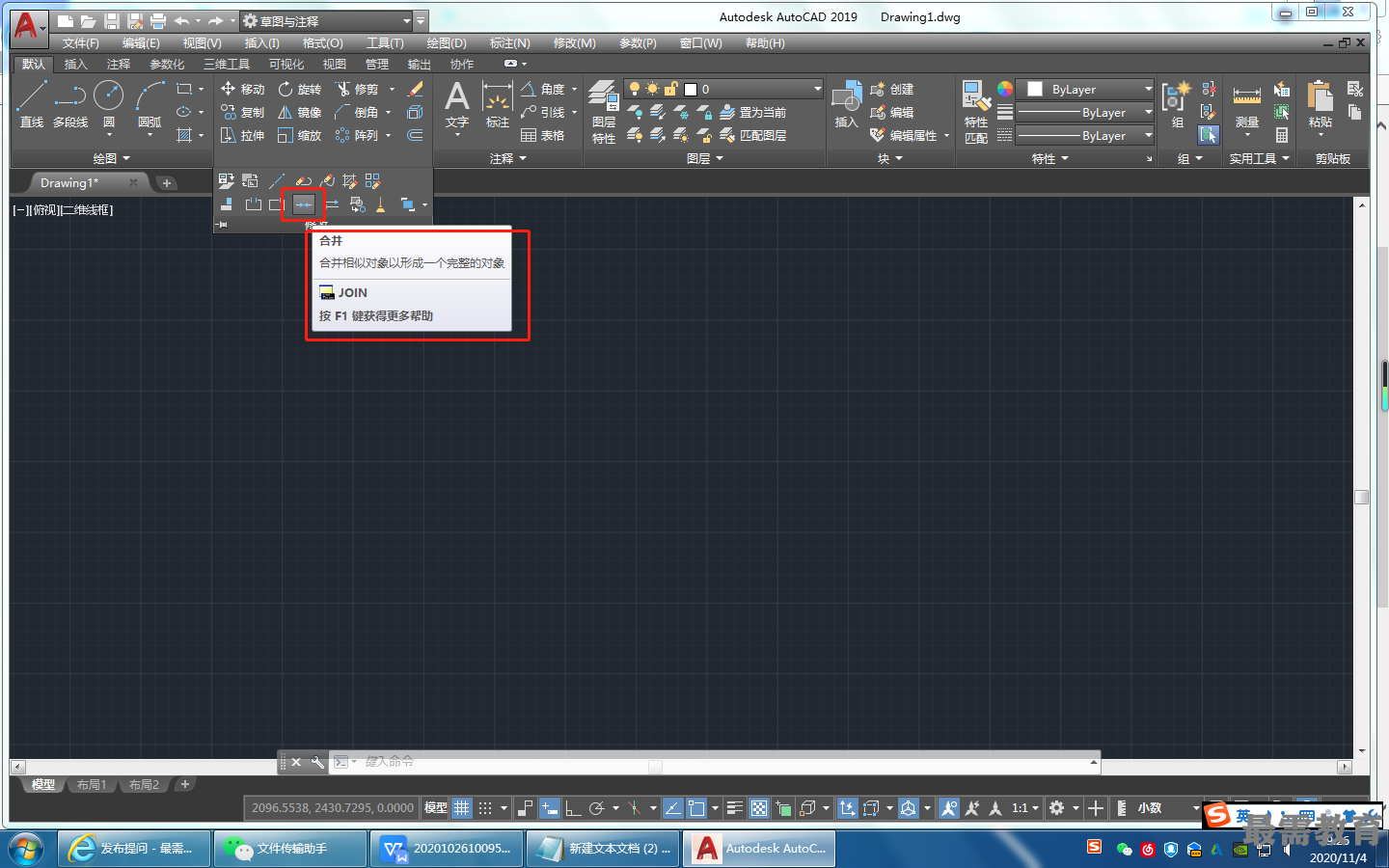Switch to the 布局1 layout tab

point(92,785)
